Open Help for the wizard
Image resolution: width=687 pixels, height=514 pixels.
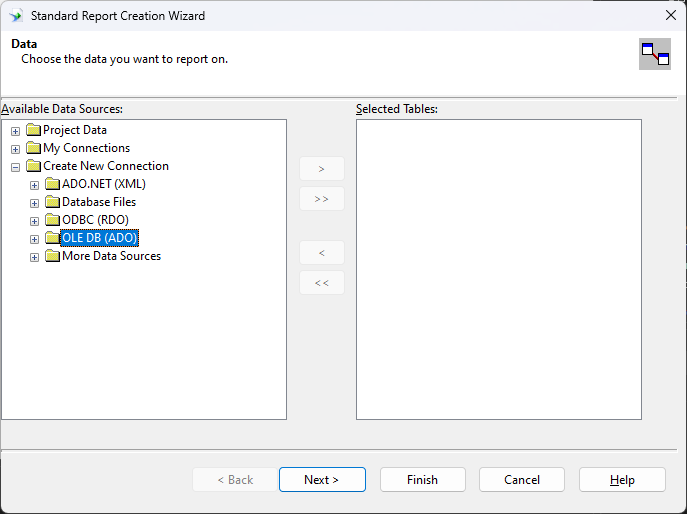pos(622,480)
